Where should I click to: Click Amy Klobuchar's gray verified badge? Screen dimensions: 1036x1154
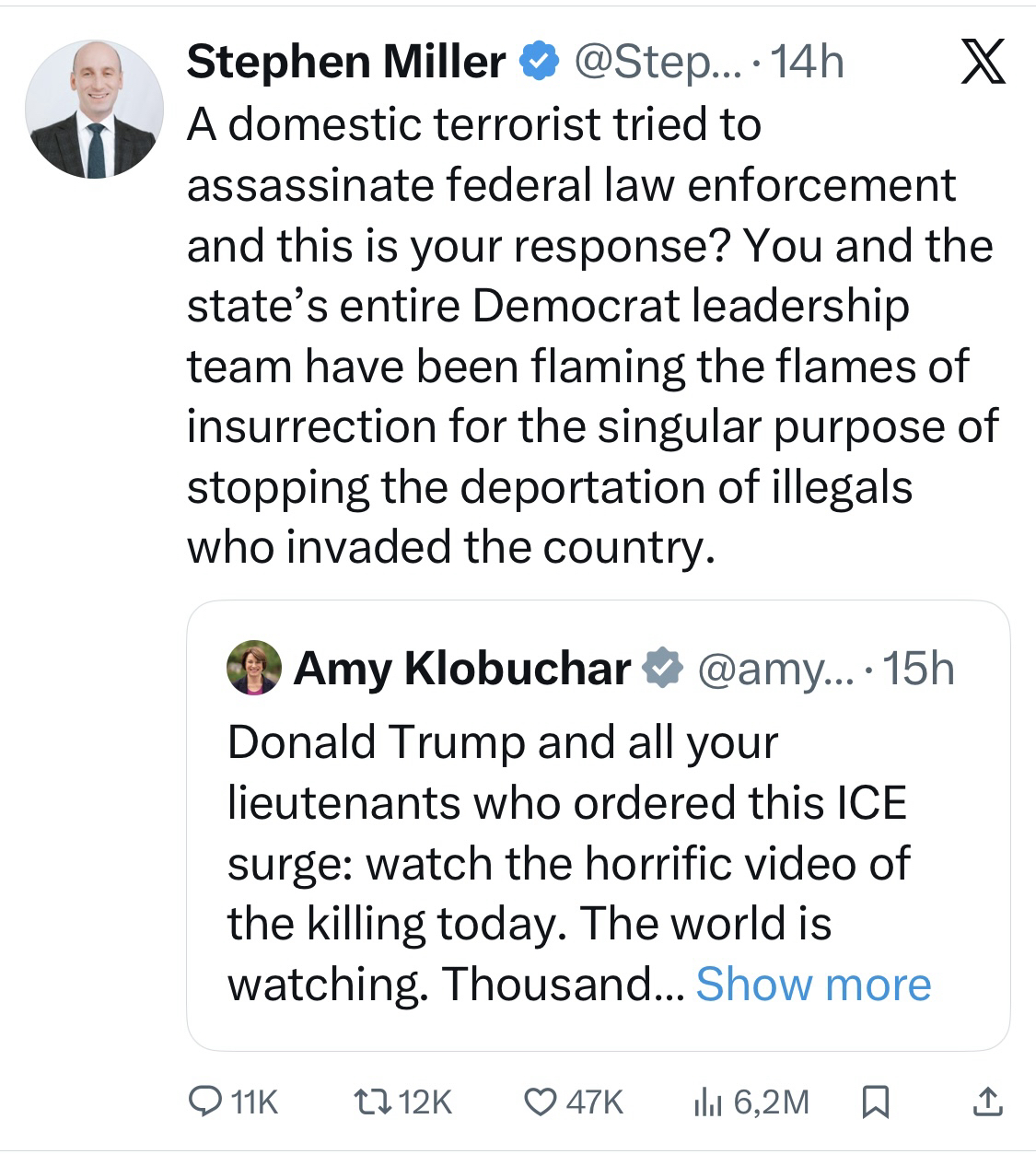tap(661, 668)
